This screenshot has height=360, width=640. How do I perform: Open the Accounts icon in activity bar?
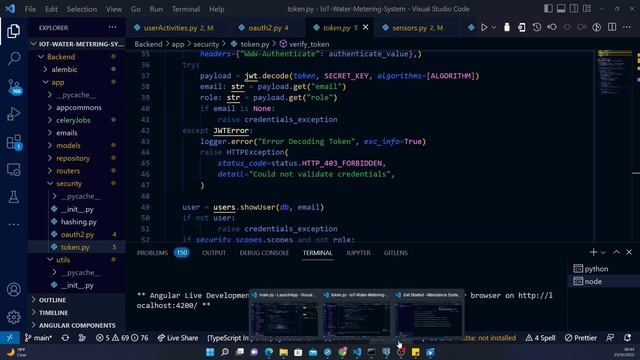13,289
